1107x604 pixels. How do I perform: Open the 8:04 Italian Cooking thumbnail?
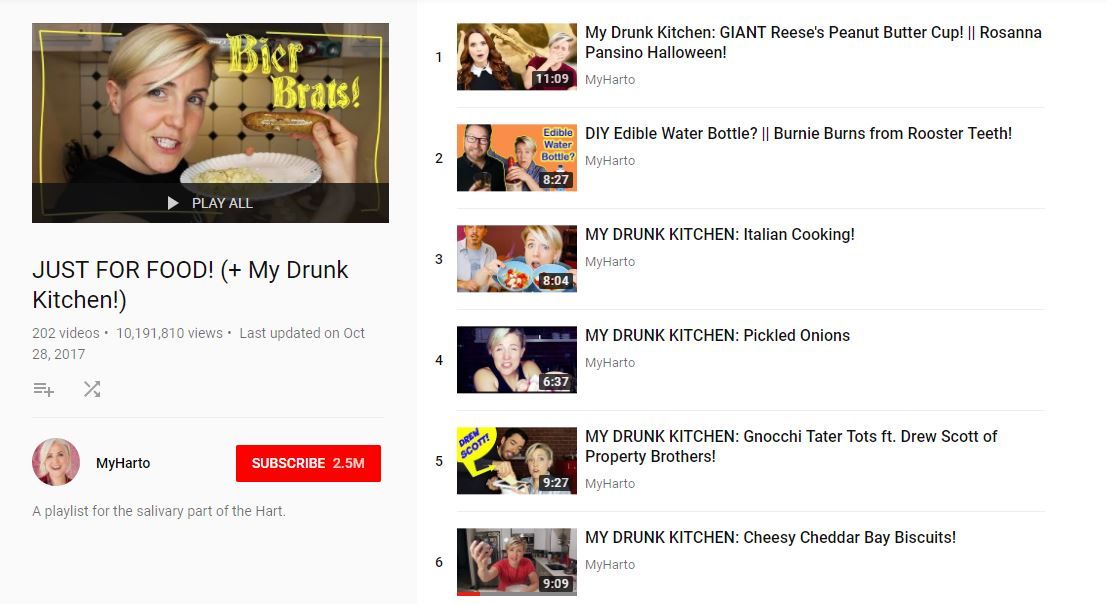point(517,258)
